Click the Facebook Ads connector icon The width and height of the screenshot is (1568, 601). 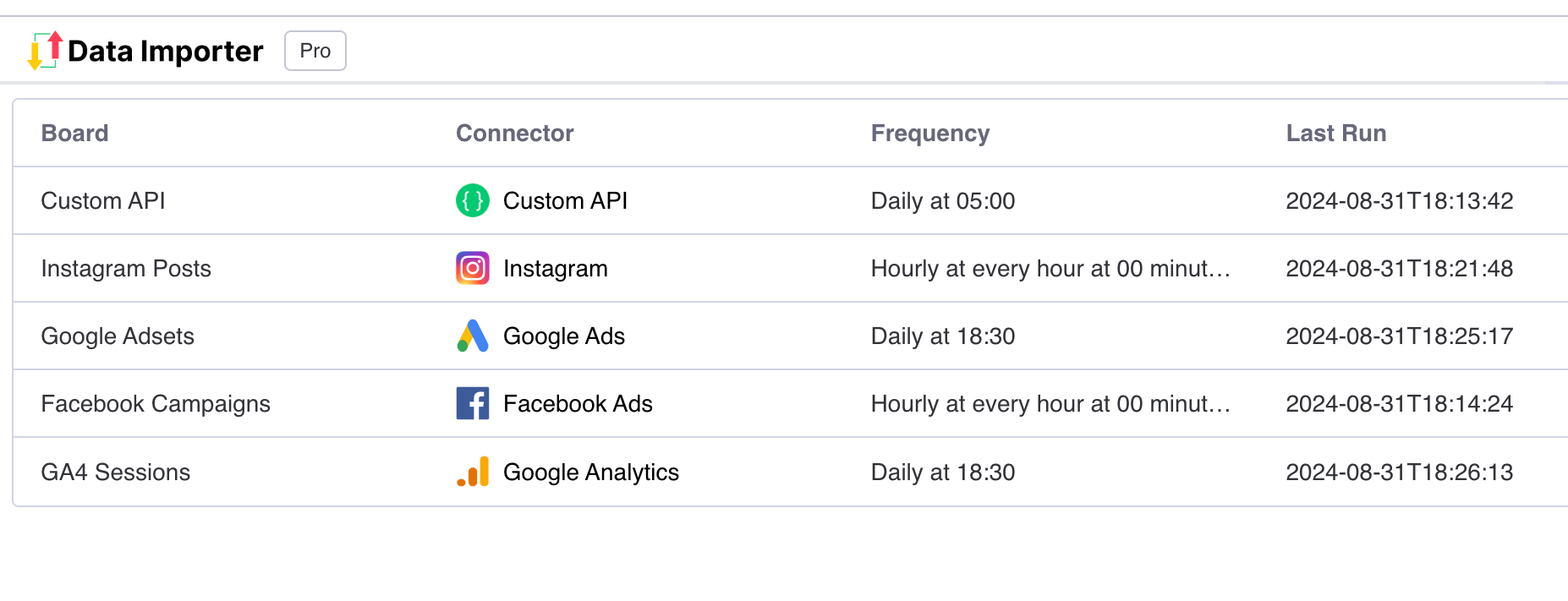pyautogui.click(x=473, y=403)
